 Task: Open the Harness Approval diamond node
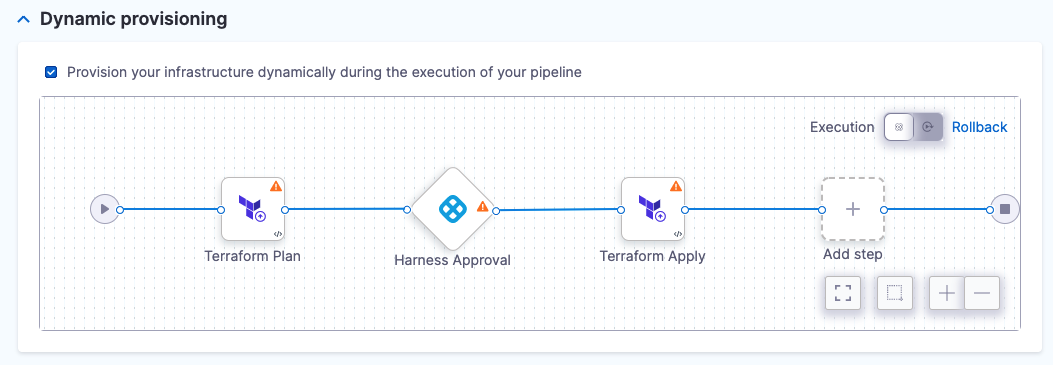click(x=452, y=210)
